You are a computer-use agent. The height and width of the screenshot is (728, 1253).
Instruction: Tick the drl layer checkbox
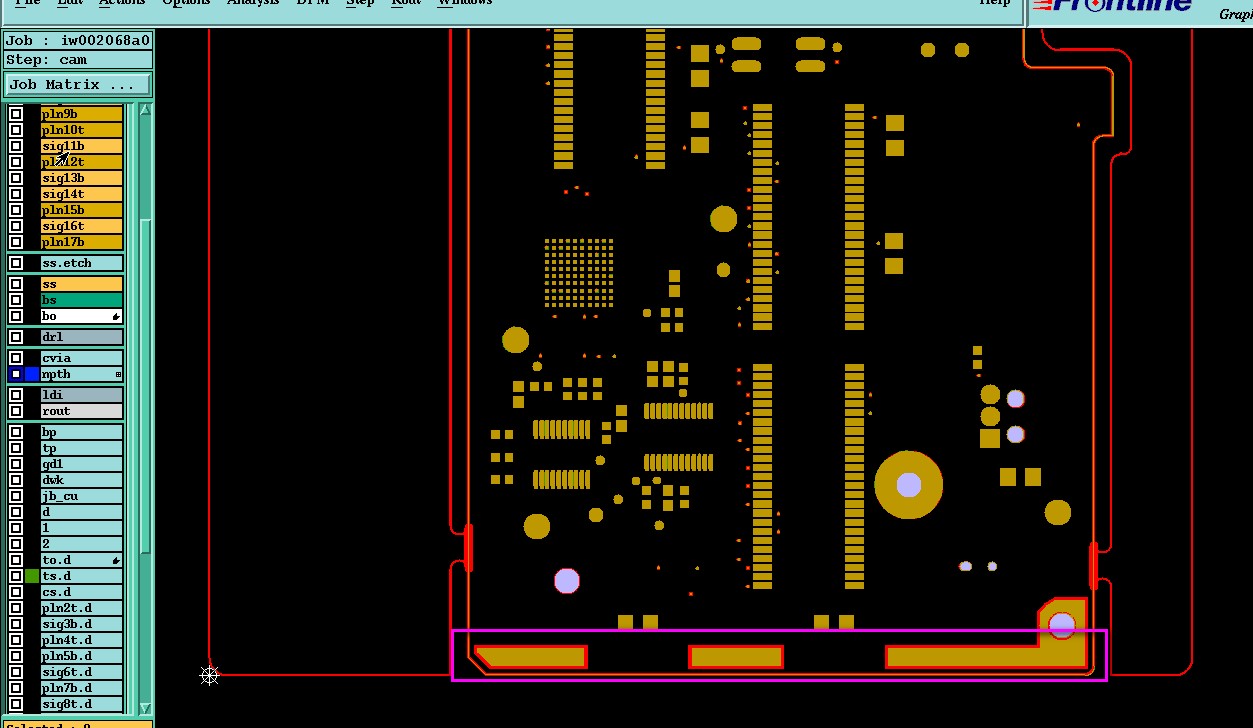click(16, 337)
